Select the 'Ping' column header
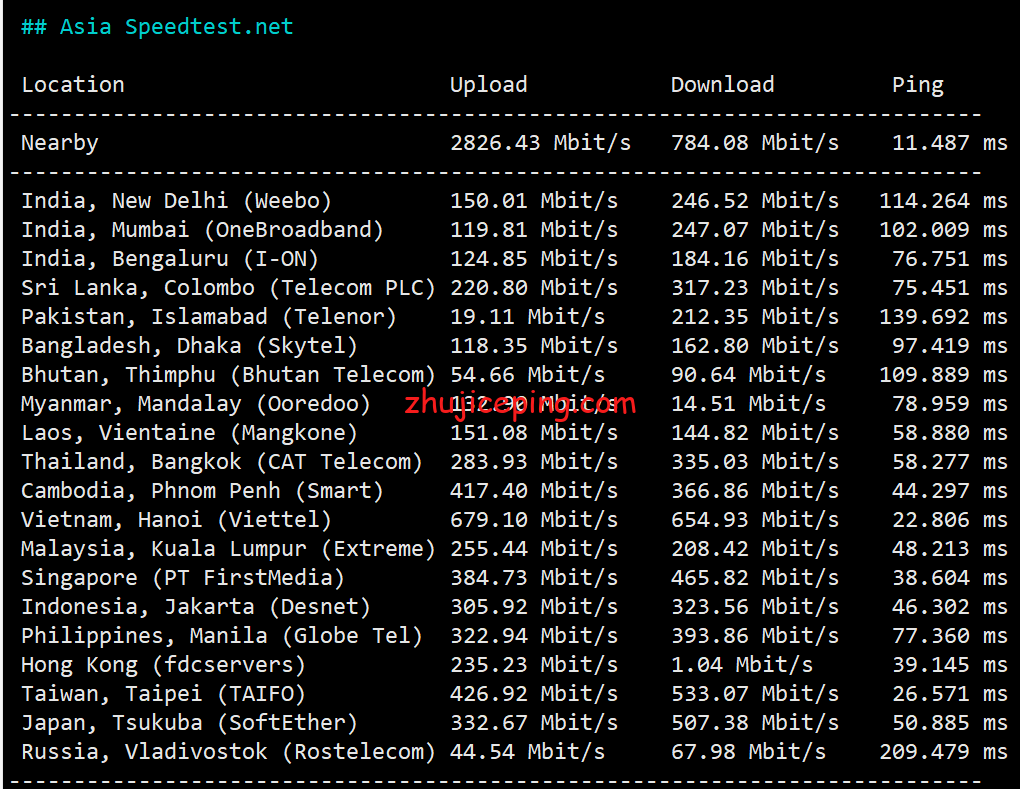 (x=918, y=85)
